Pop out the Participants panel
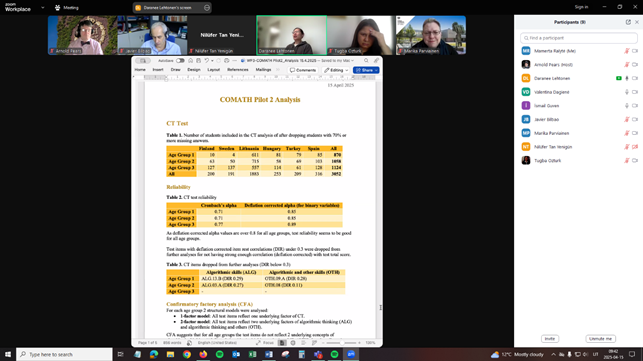Image resolution: width=643 pixels, height=361 pixels. [628, 22]
